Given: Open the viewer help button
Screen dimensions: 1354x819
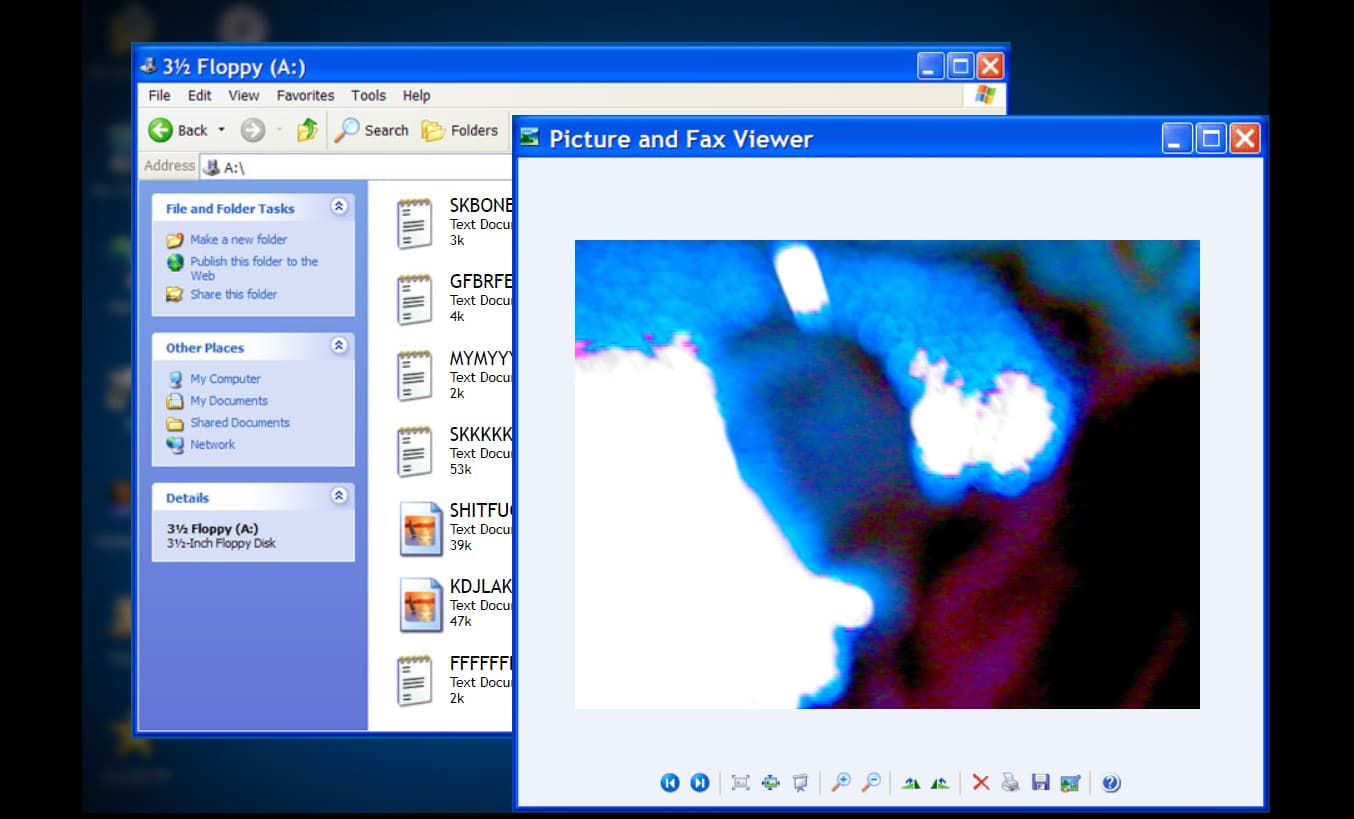Looking at the screenshot, I should (1110, 783).
